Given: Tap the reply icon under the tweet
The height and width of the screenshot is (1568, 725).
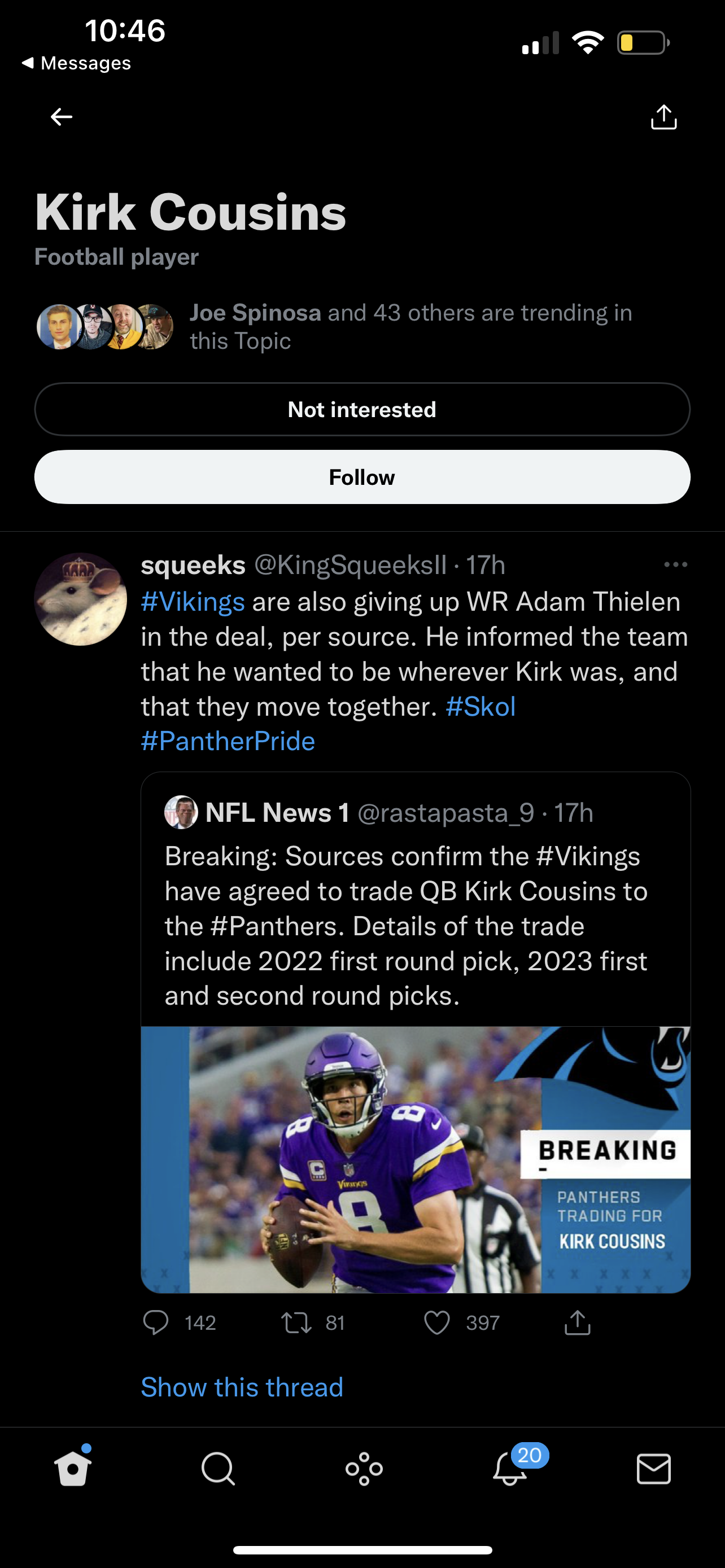Looking at the screenshot, I should pos(156,1322).
